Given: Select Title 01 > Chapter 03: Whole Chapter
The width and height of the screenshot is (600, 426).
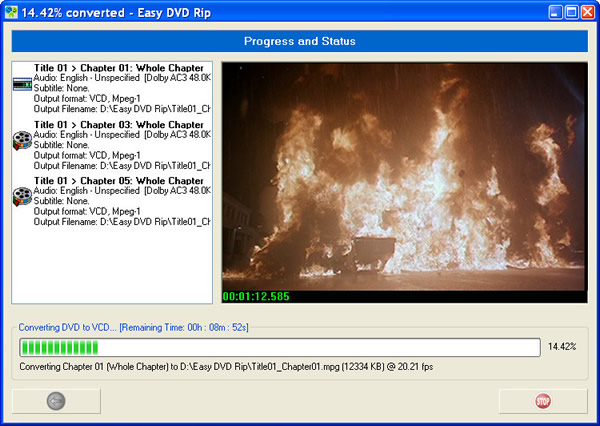Looking at the screenshot, I should (119, 125).
